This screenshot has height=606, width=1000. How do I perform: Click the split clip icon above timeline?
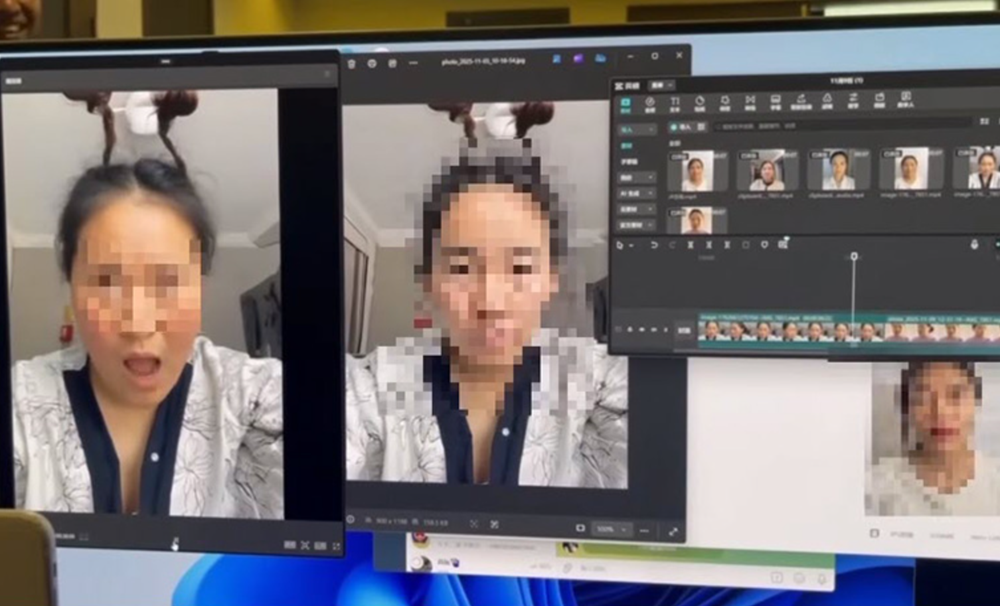tap(690, 245)
